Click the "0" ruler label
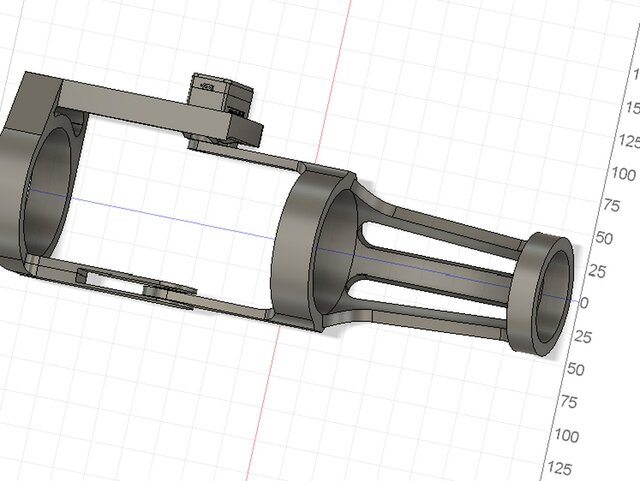640x481 pixels. (584, 303)
